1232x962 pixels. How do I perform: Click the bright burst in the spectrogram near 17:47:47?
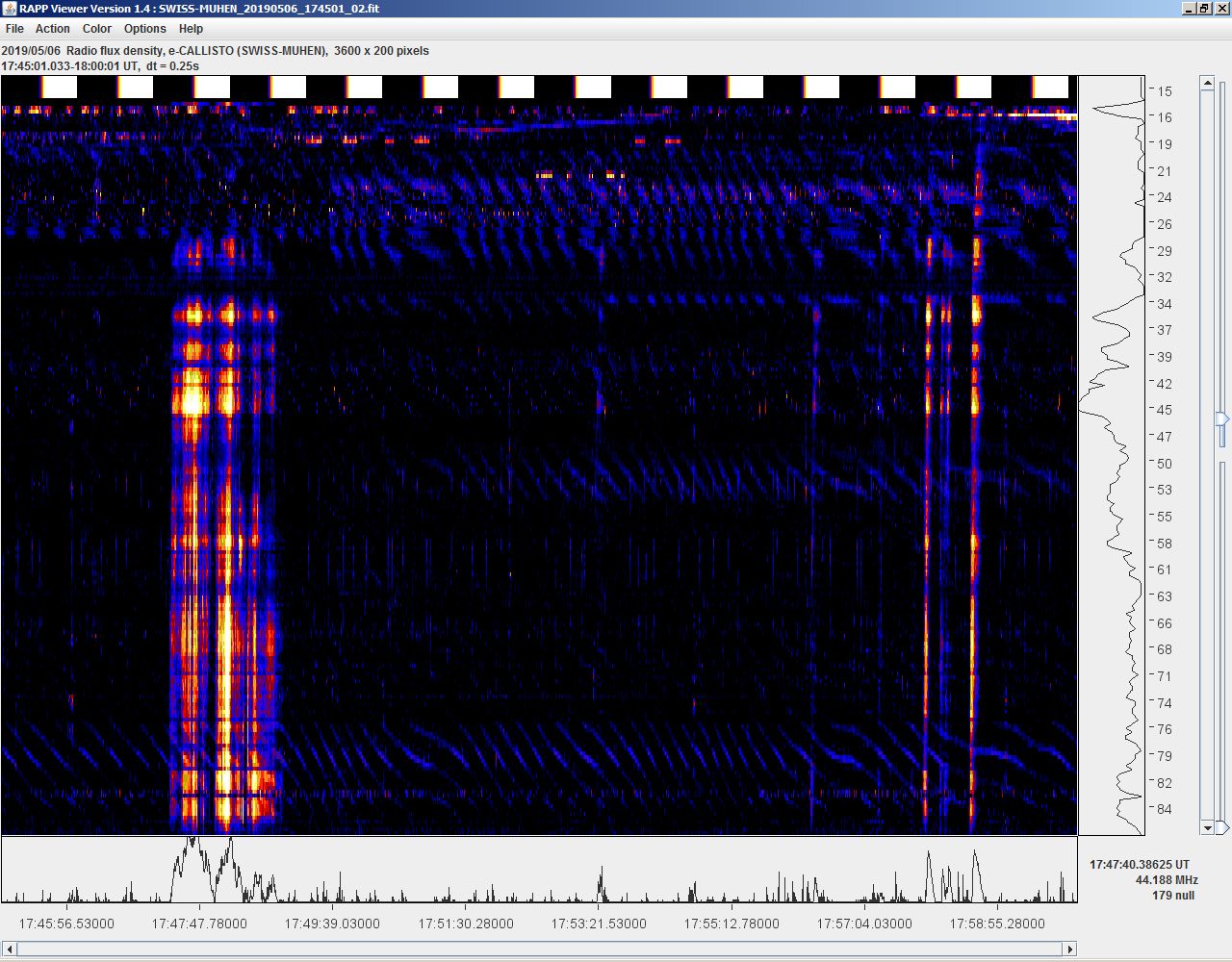(x=194, y=398)
